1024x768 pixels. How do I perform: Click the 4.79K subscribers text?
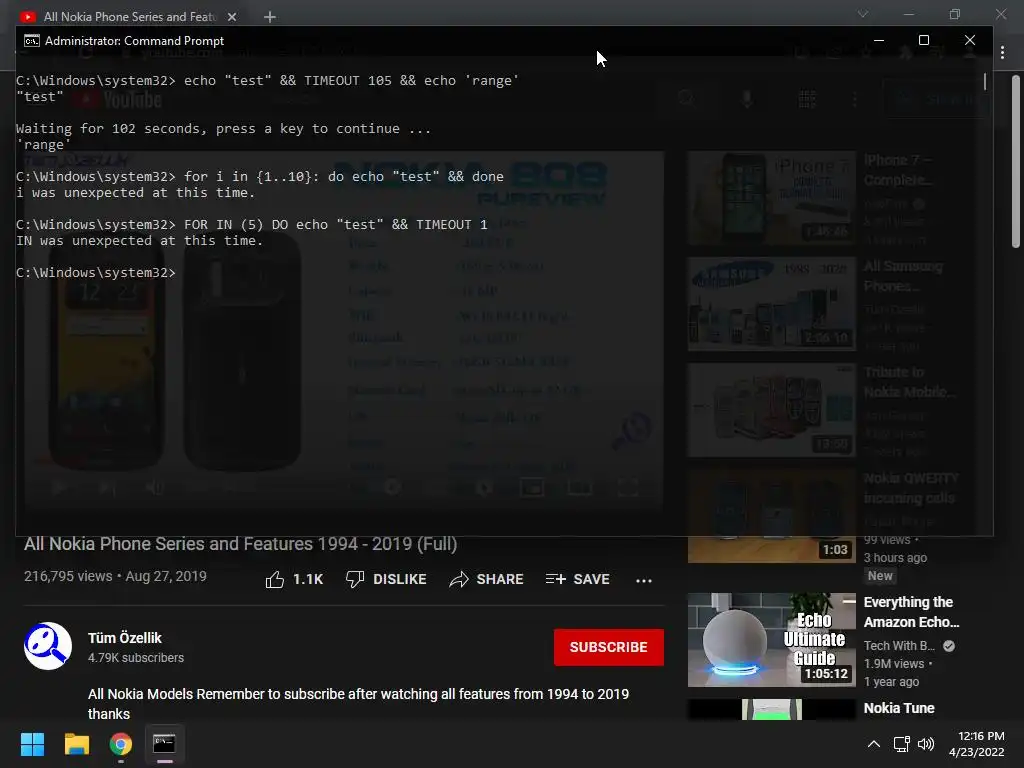point(136,658)
